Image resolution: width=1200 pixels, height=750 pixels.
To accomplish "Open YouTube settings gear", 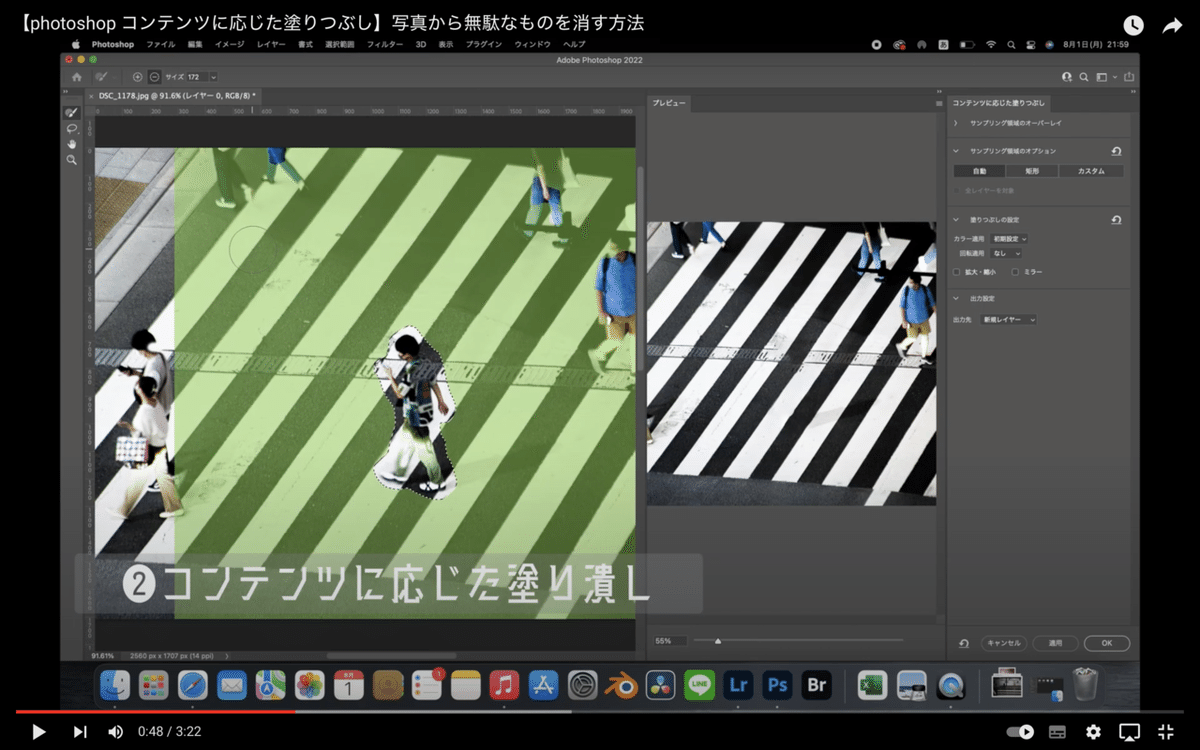I will pos(1094,732).
